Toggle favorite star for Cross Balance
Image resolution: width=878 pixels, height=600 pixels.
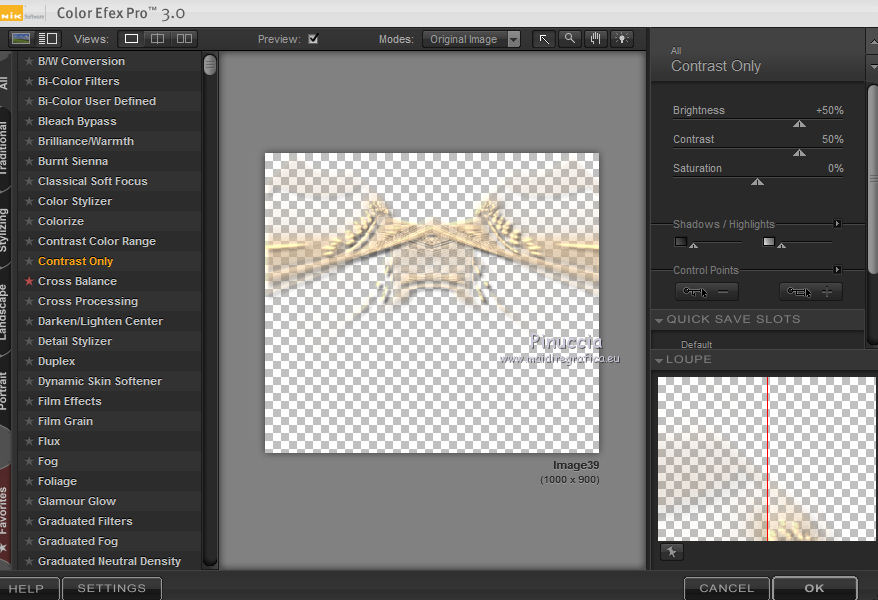pyautogui.click(x=29, y=281)
